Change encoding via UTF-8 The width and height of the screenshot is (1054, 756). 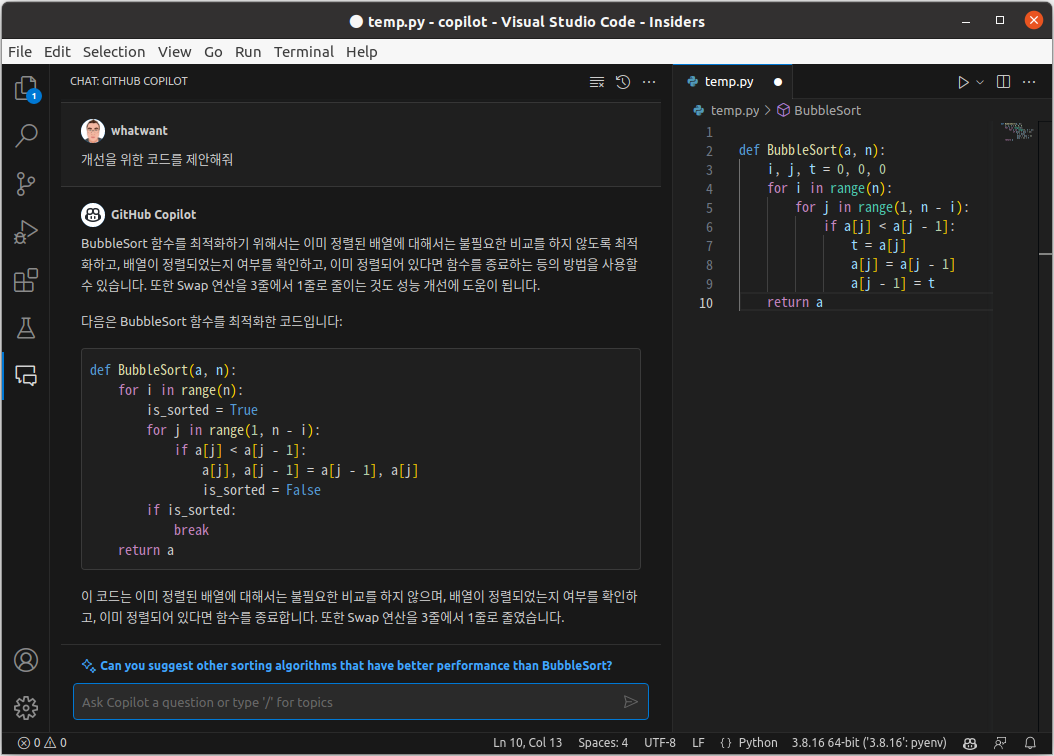659,743
